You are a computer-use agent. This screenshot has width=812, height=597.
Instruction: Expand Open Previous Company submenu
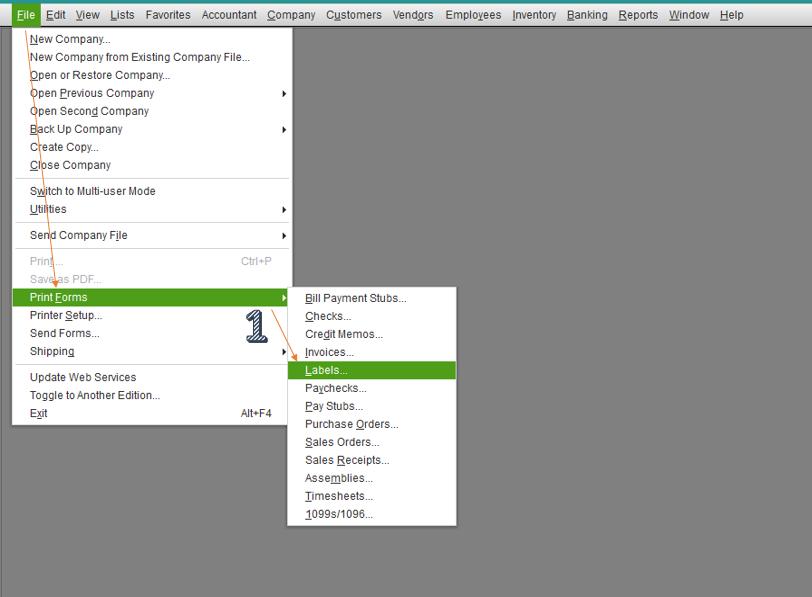pyautogui.click(x=151, y=93)
